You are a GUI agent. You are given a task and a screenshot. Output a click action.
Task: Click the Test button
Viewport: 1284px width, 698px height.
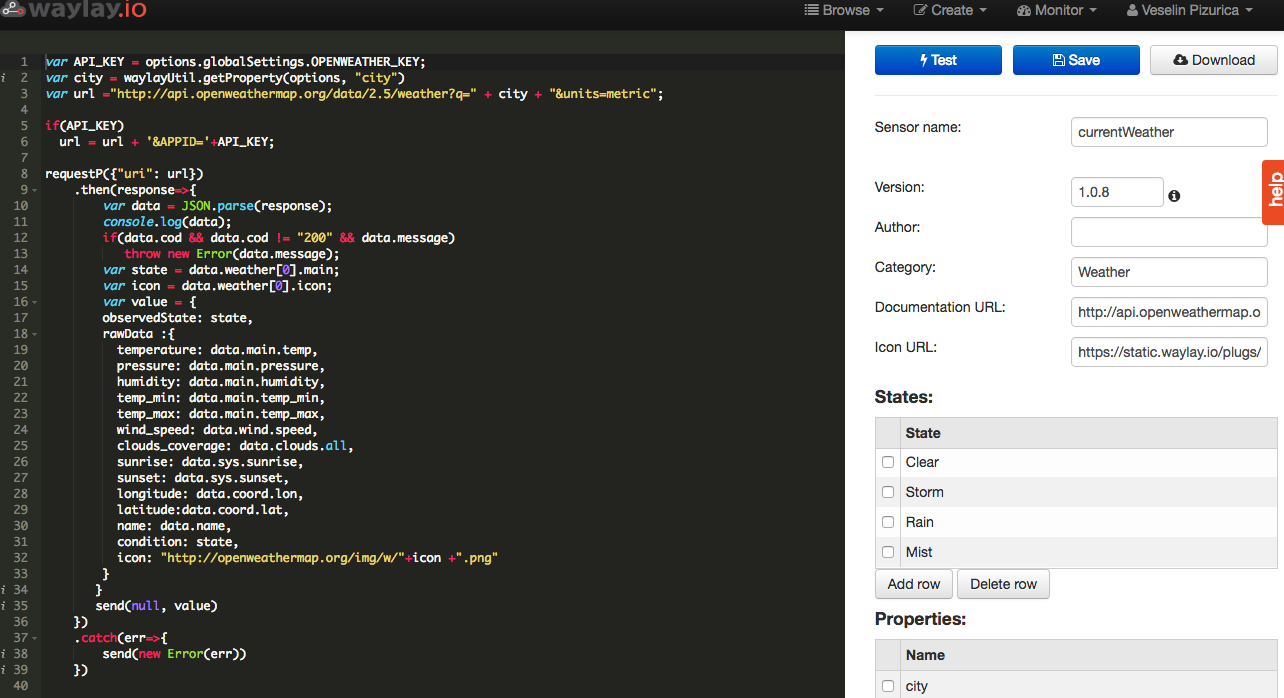[938, 60]
